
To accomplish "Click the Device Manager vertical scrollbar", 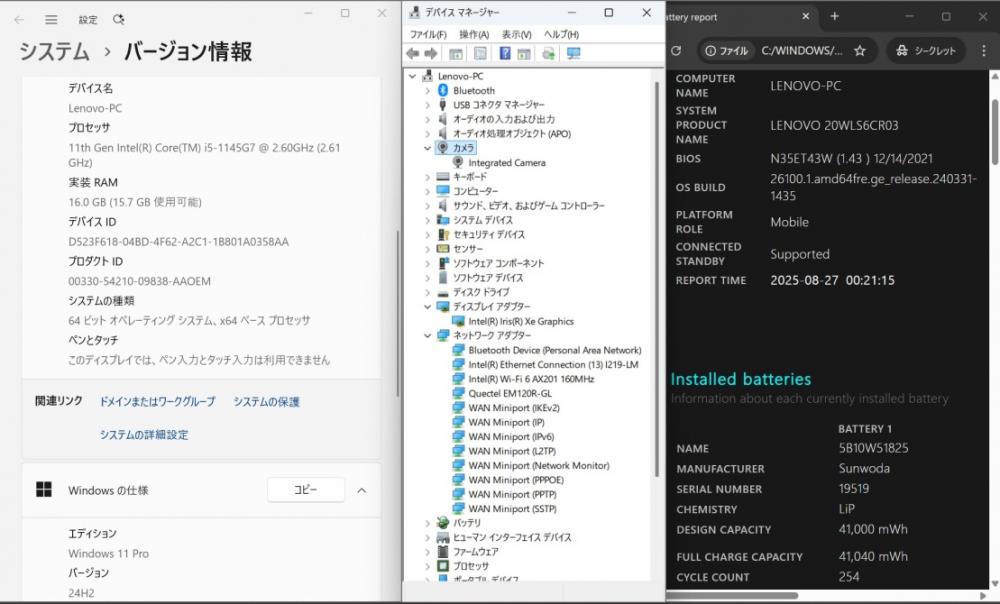I will (657, 277).
